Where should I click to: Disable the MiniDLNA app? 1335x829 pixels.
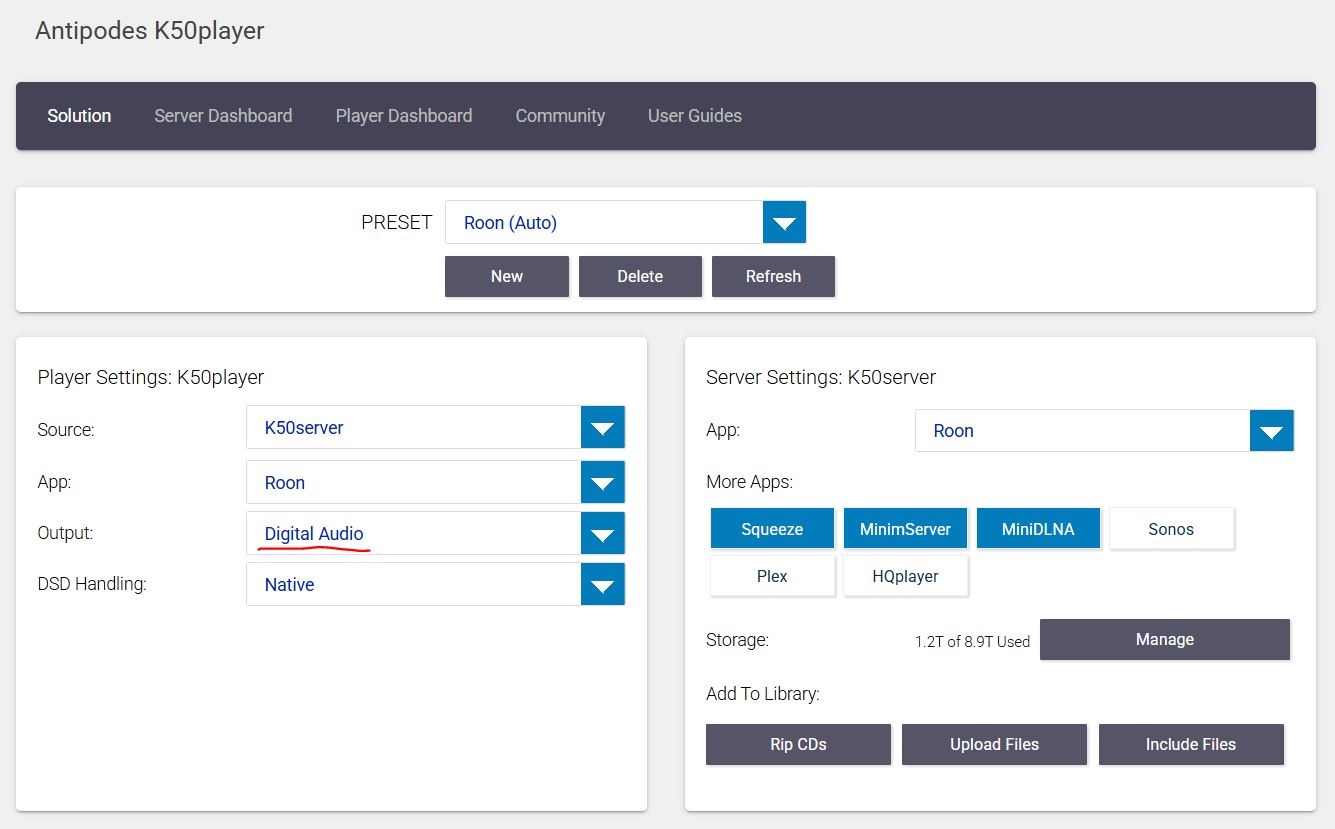1038,529
